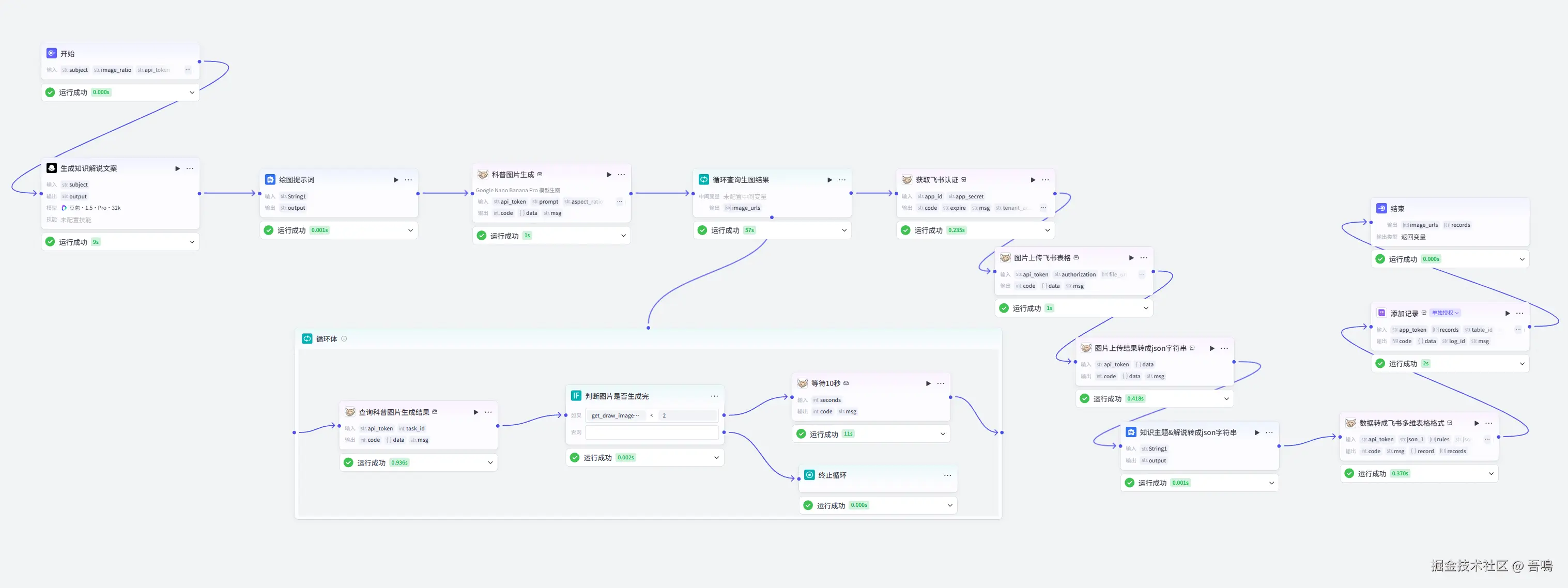Run the 科普图片生成 node
Screen dimensions: 1568x588
tap(609, 175)
